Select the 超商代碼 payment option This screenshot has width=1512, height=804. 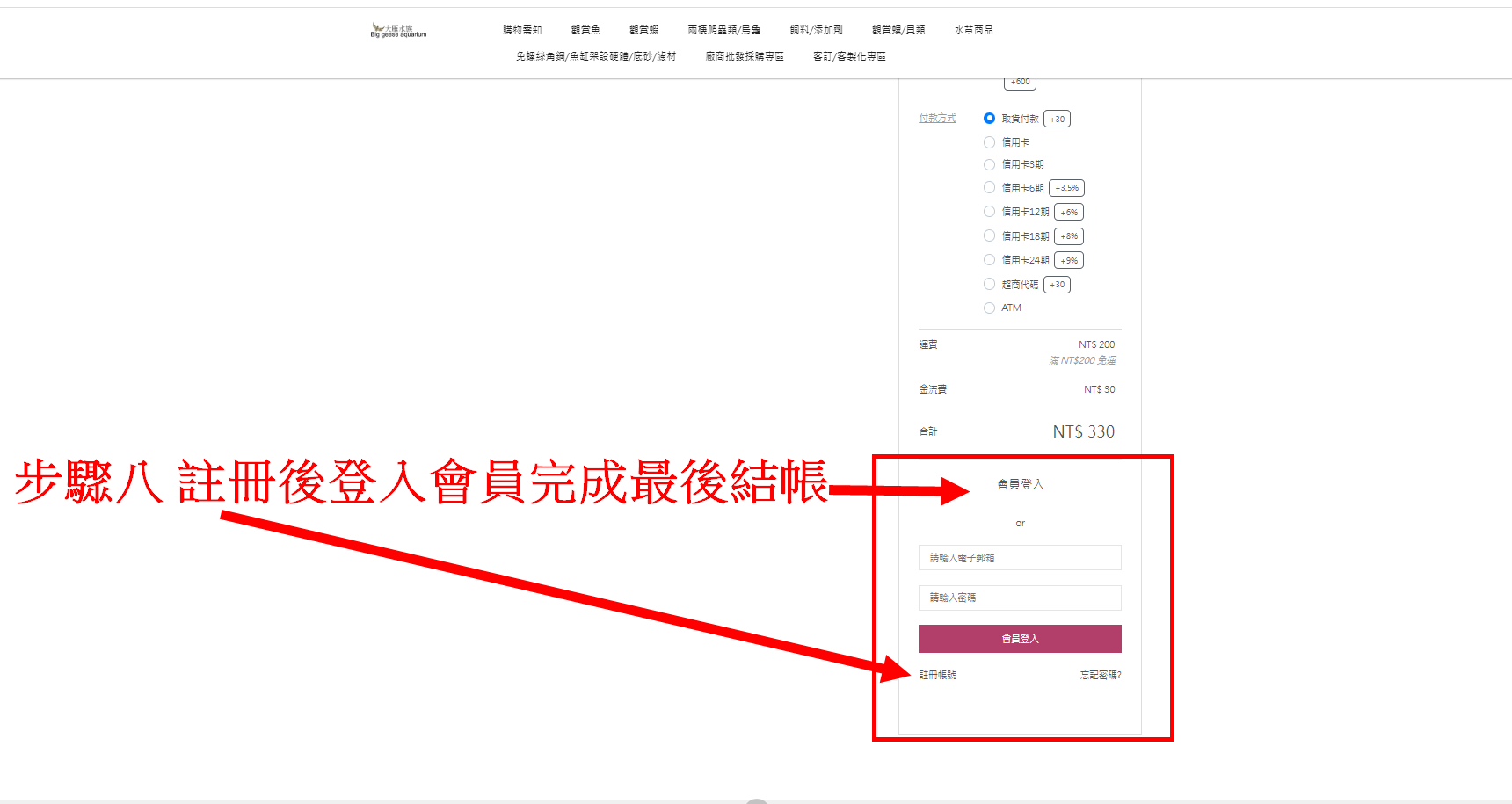coord(989,285)
